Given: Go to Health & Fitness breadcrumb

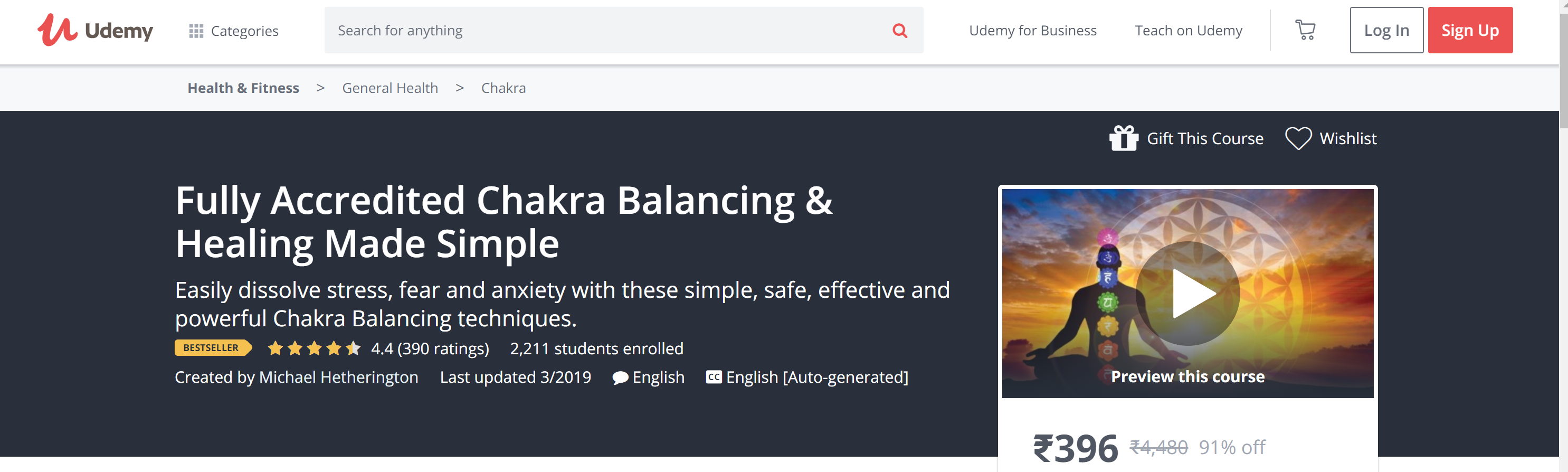Looking at the screenshot, I should coord(243,88).
